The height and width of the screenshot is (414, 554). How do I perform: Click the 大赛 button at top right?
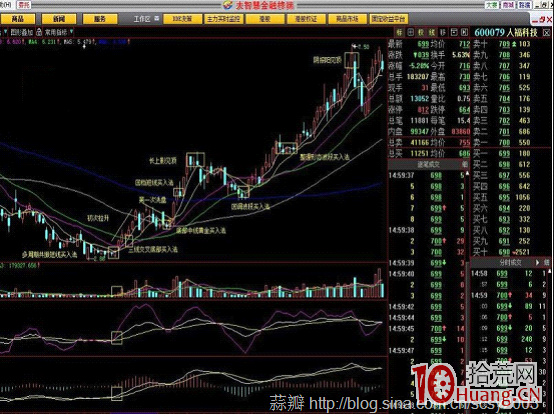[491, 5]
